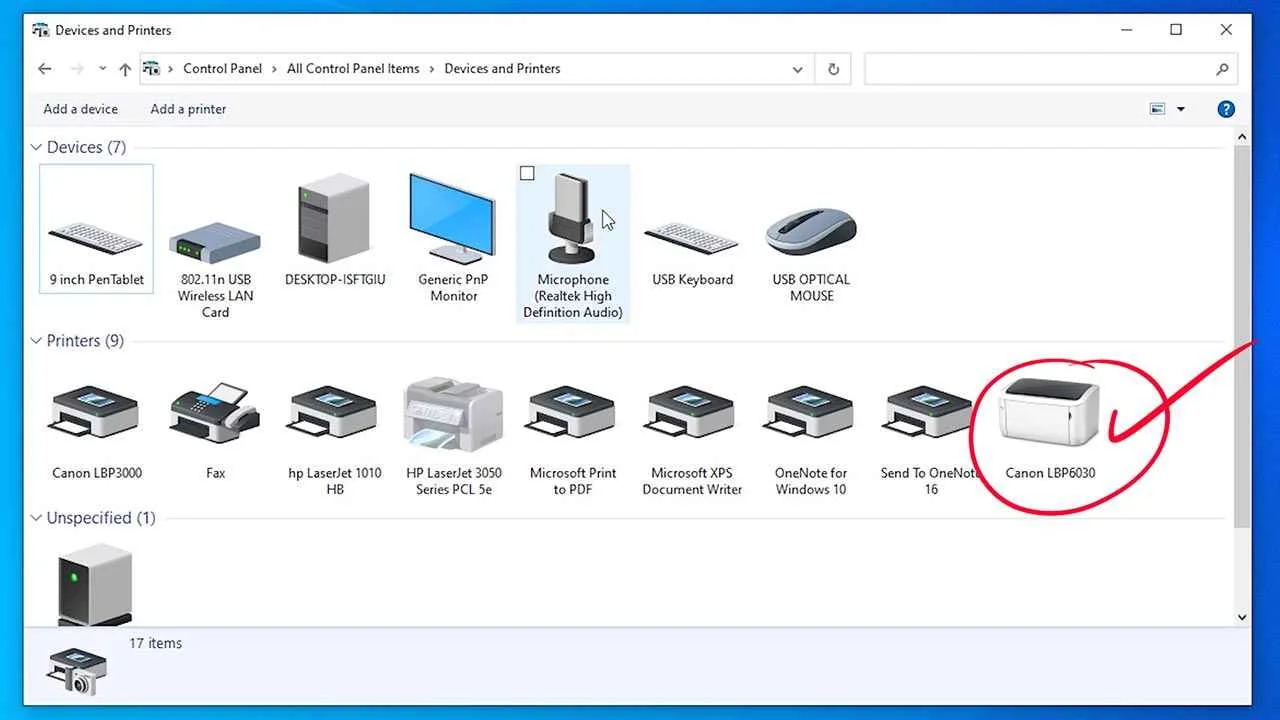Click Devices and Printers in the breadcrumb
The image size is (1280, 720).
click(502, 69)
